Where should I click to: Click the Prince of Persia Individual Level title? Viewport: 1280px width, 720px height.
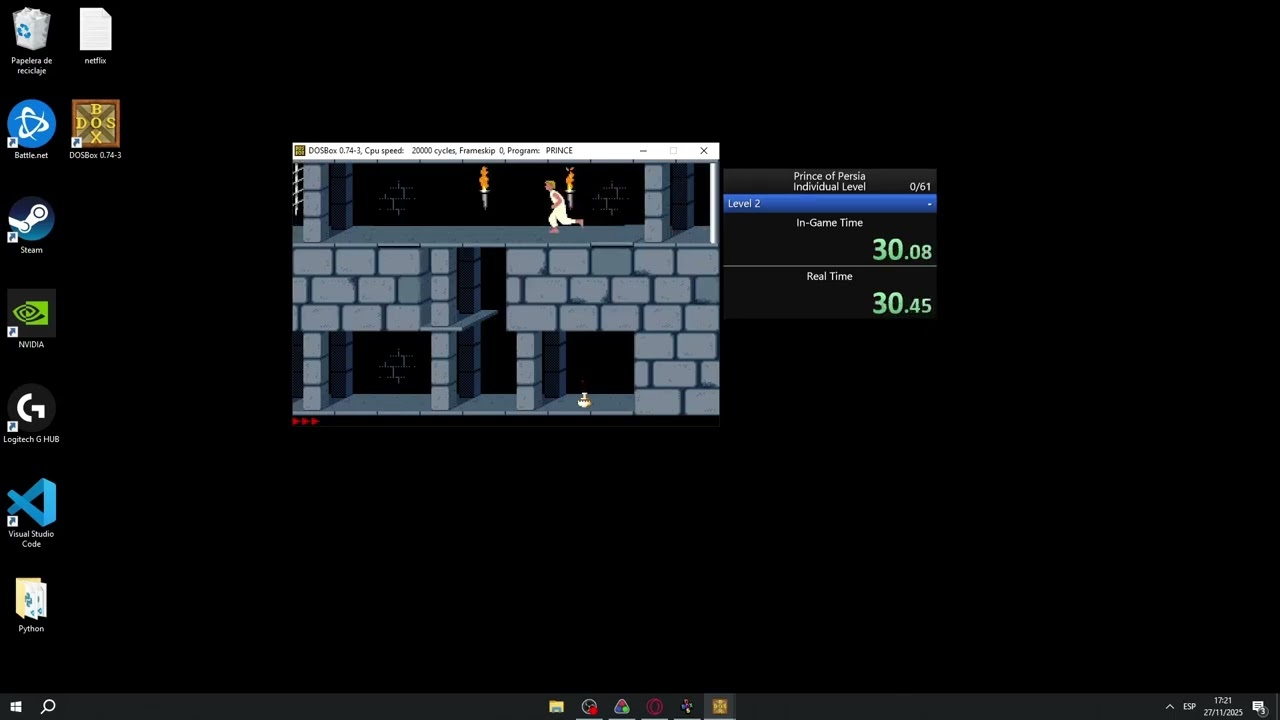[829, 181]
